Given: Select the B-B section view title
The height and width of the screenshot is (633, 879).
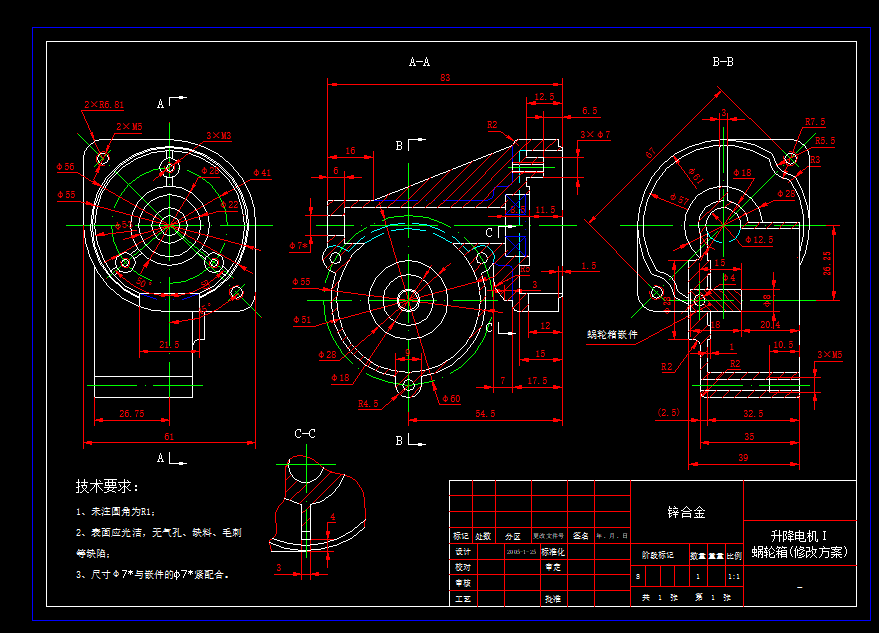Looking at the screenshot, I should tap(723, 62).
